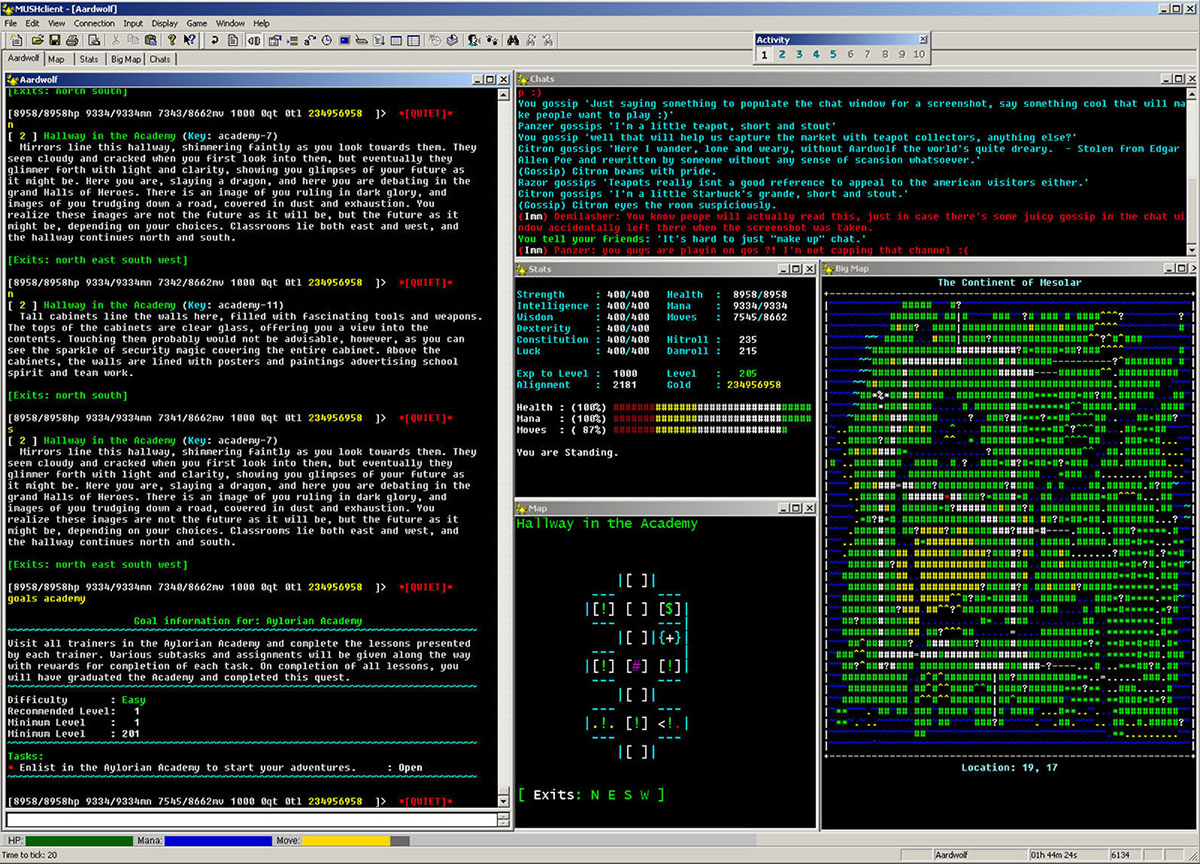Viewport: 1200px width, 864px height.
Task: Click the yellow Move bar in status bar
Action: tap(347, 841)
